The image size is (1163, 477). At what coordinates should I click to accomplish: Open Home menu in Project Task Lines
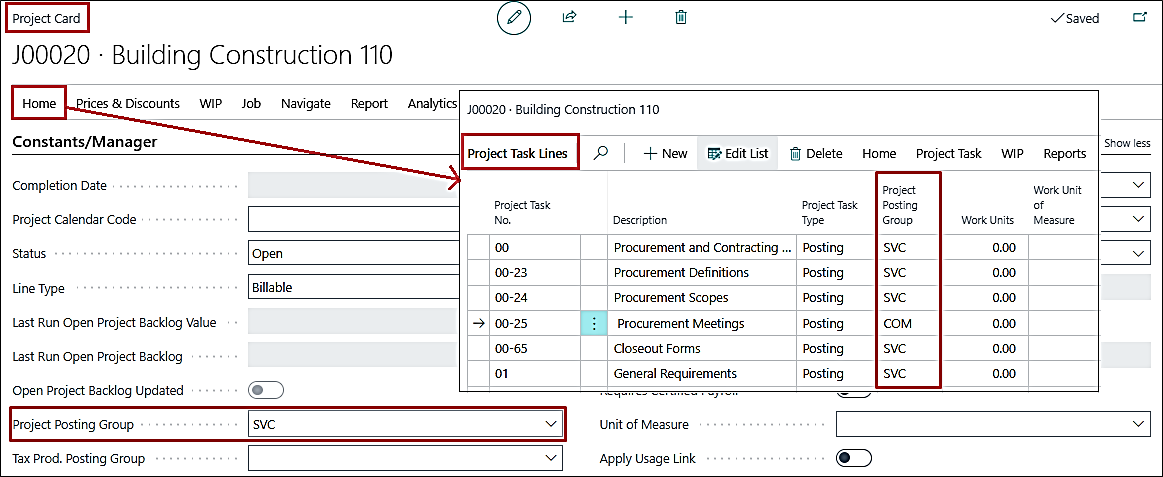(x=879, y=154)
